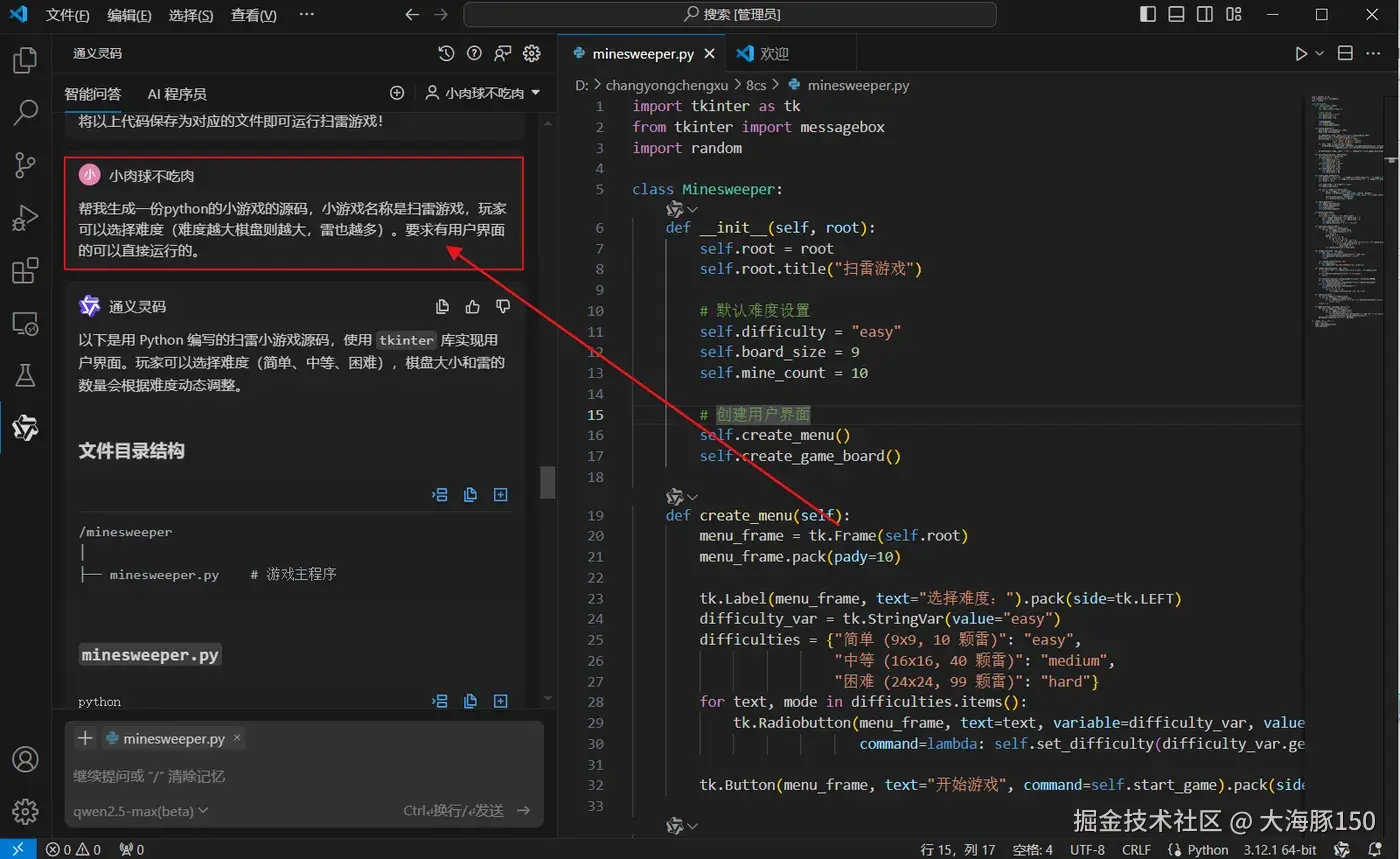Close the minesweeper.py editor tab
Viewport: 1400px width, 859px height.
(x=711, y=54)
